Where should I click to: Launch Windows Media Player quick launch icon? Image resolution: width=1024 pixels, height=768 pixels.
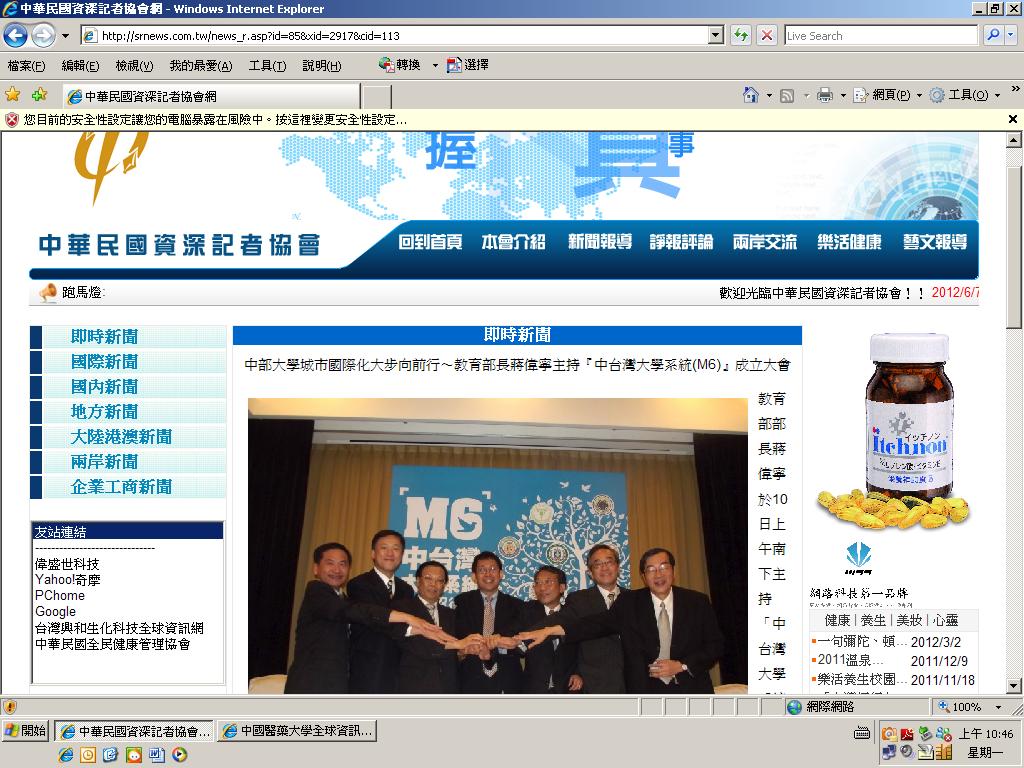(180, 755)
